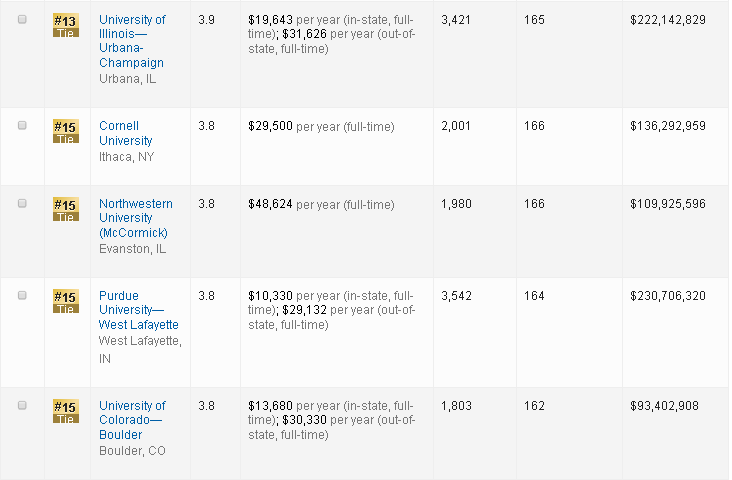Open the Cornell University profile link
This screenshot has height=480, width=732.
[126, 133]
